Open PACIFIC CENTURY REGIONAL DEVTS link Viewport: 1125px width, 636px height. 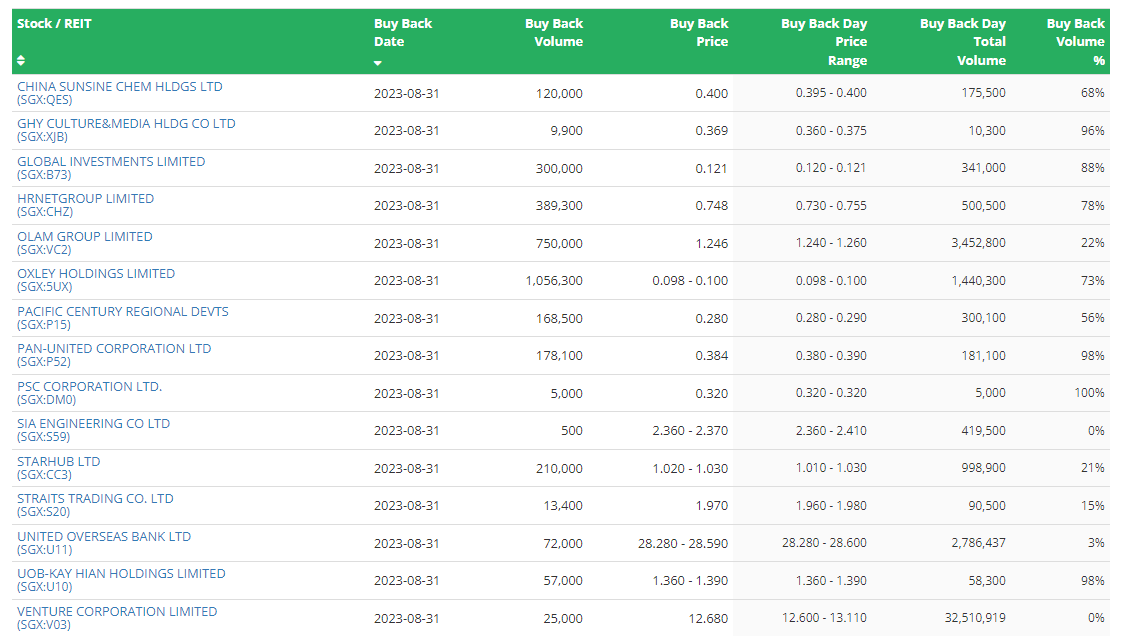point(123,318)
